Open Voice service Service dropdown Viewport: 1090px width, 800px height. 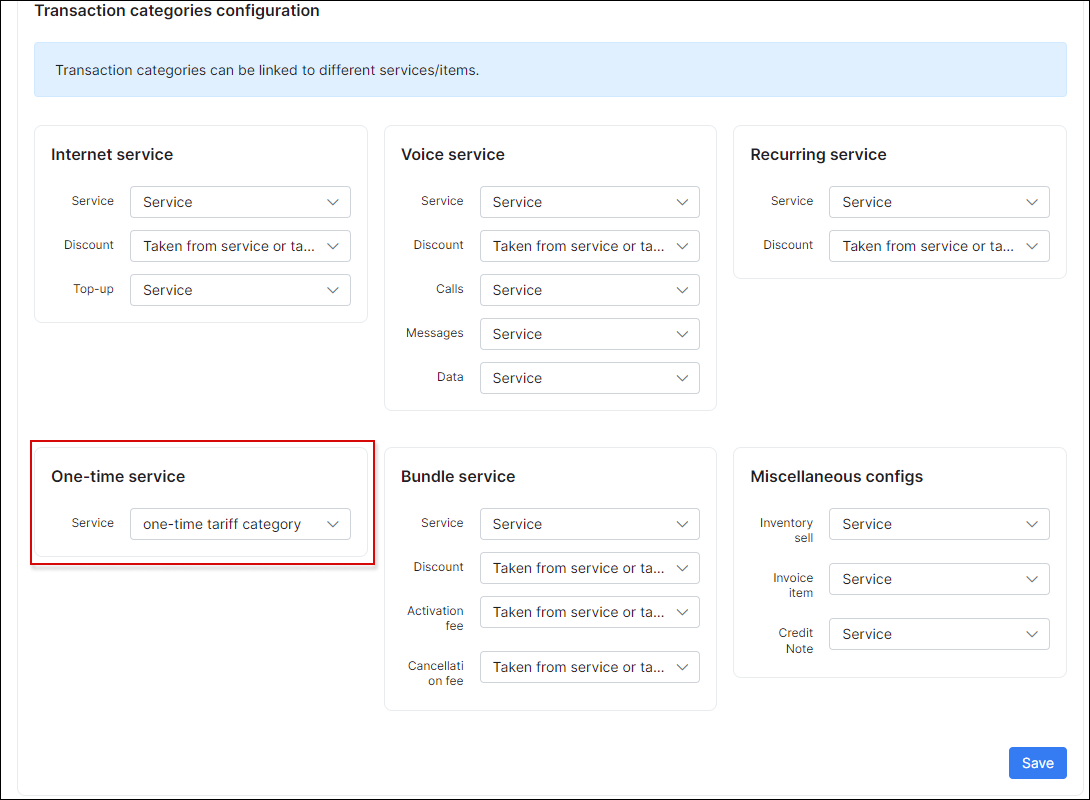(589, 202)
